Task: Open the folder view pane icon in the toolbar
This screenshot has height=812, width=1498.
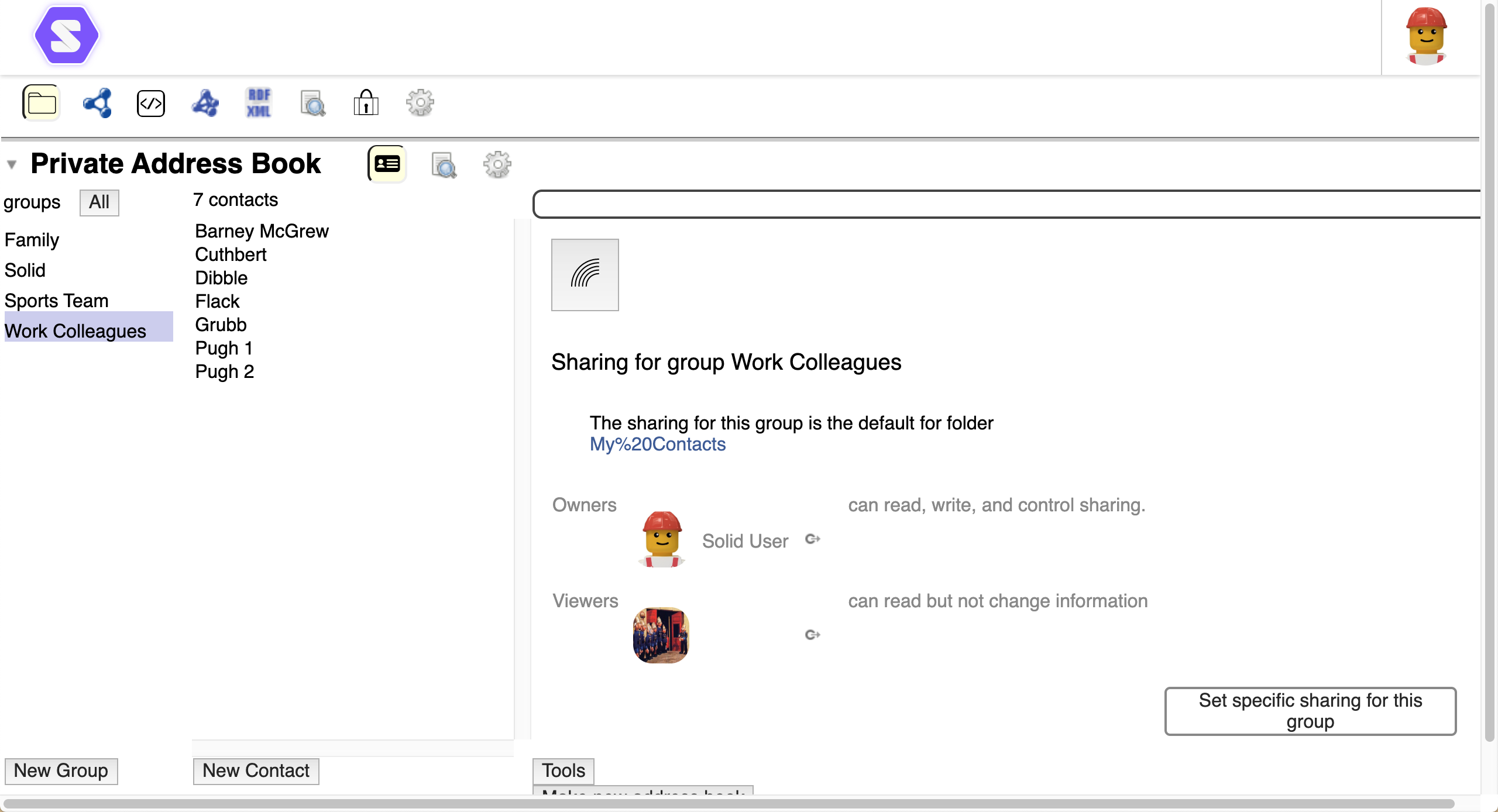Action: pyautogui.click(x=41, y=102)
